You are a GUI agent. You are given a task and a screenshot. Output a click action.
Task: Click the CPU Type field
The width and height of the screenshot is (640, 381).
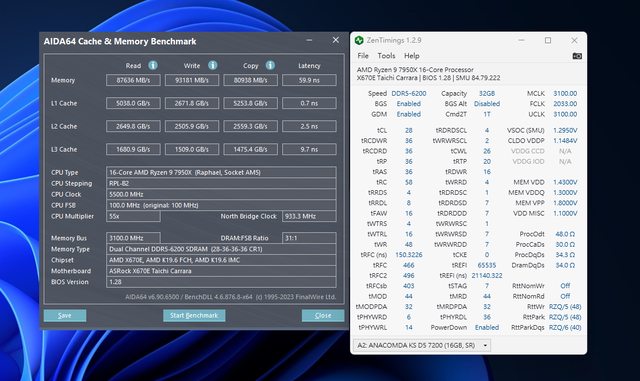click(221, 172)
